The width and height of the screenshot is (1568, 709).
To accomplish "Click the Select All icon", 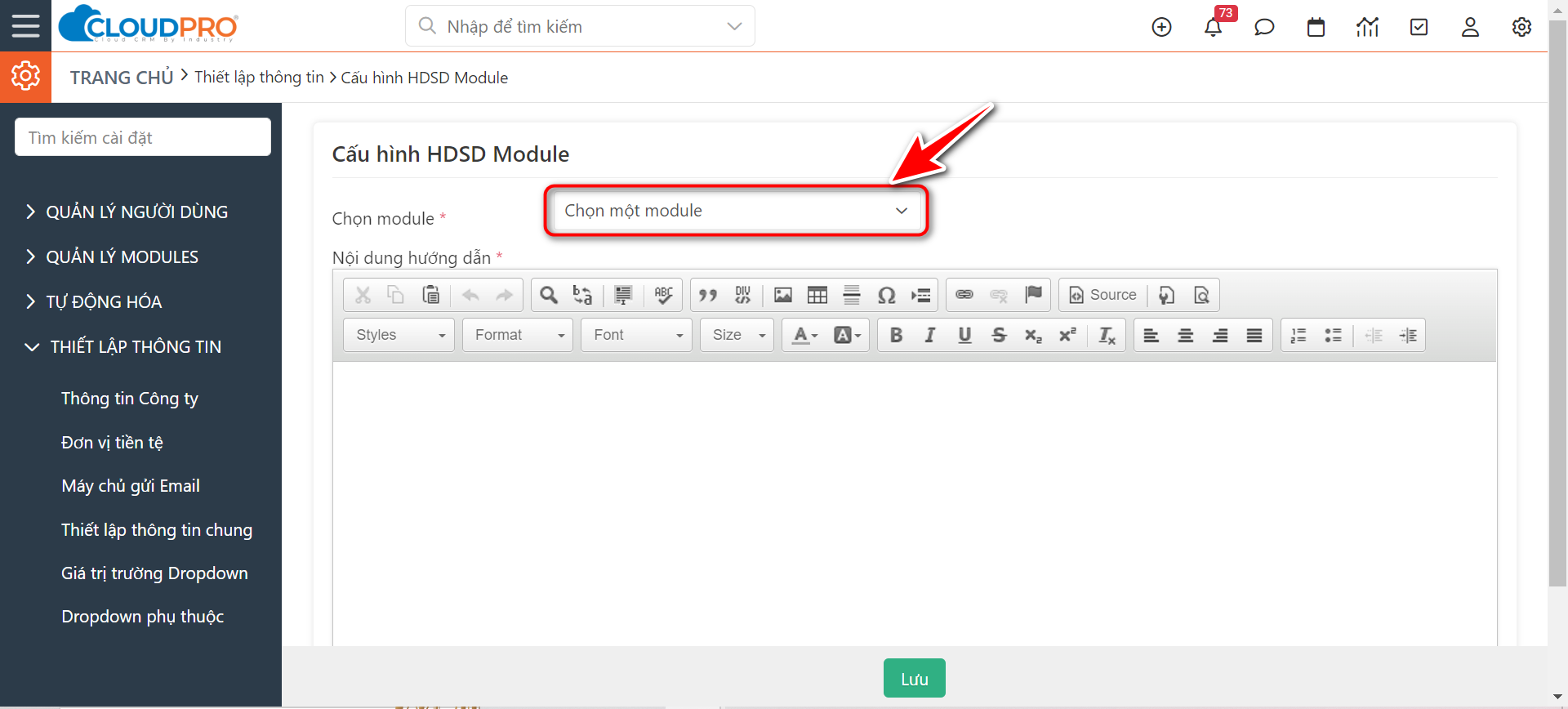I will (x=623, y=295).
